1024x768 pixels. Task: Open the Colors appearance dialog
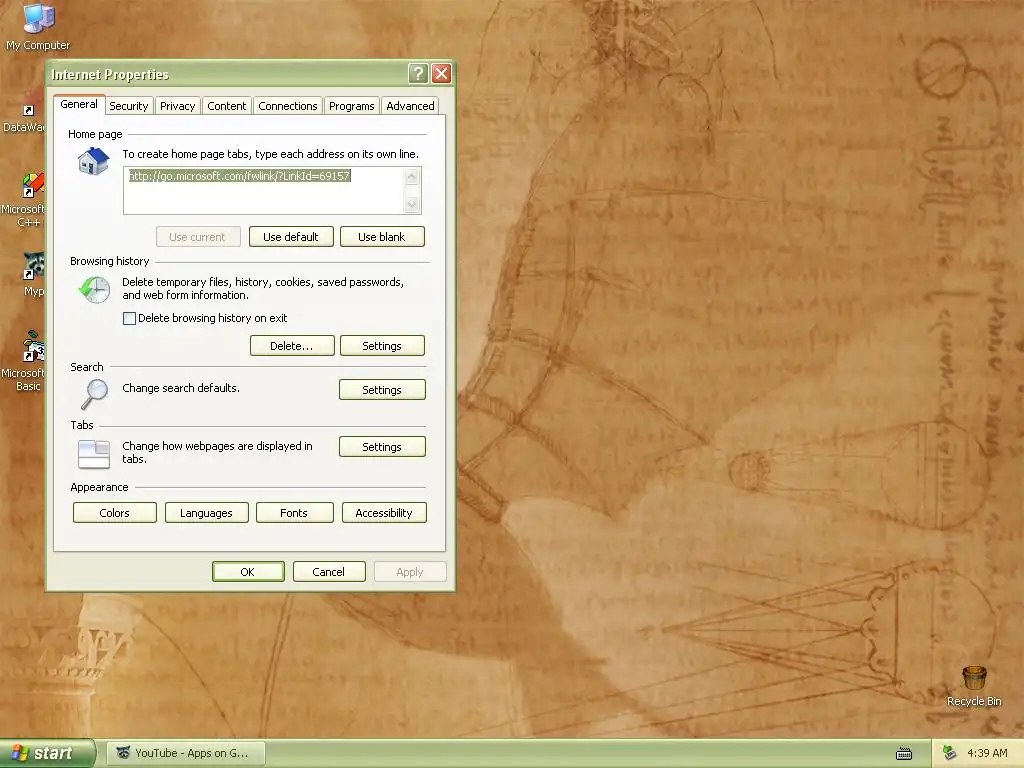[x=114, y=512]
